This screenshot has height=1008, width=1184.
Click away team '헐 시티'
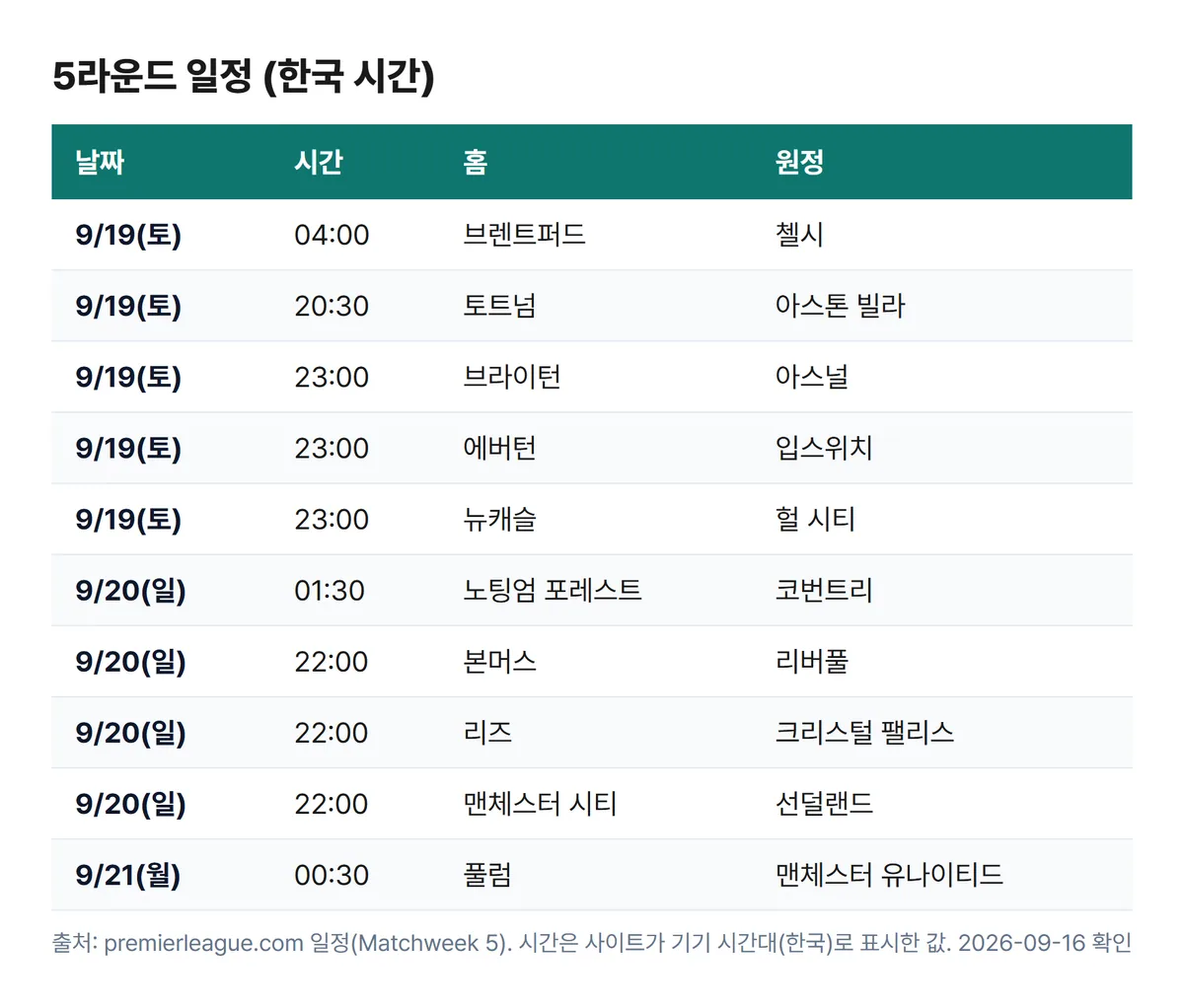[815, 519]
